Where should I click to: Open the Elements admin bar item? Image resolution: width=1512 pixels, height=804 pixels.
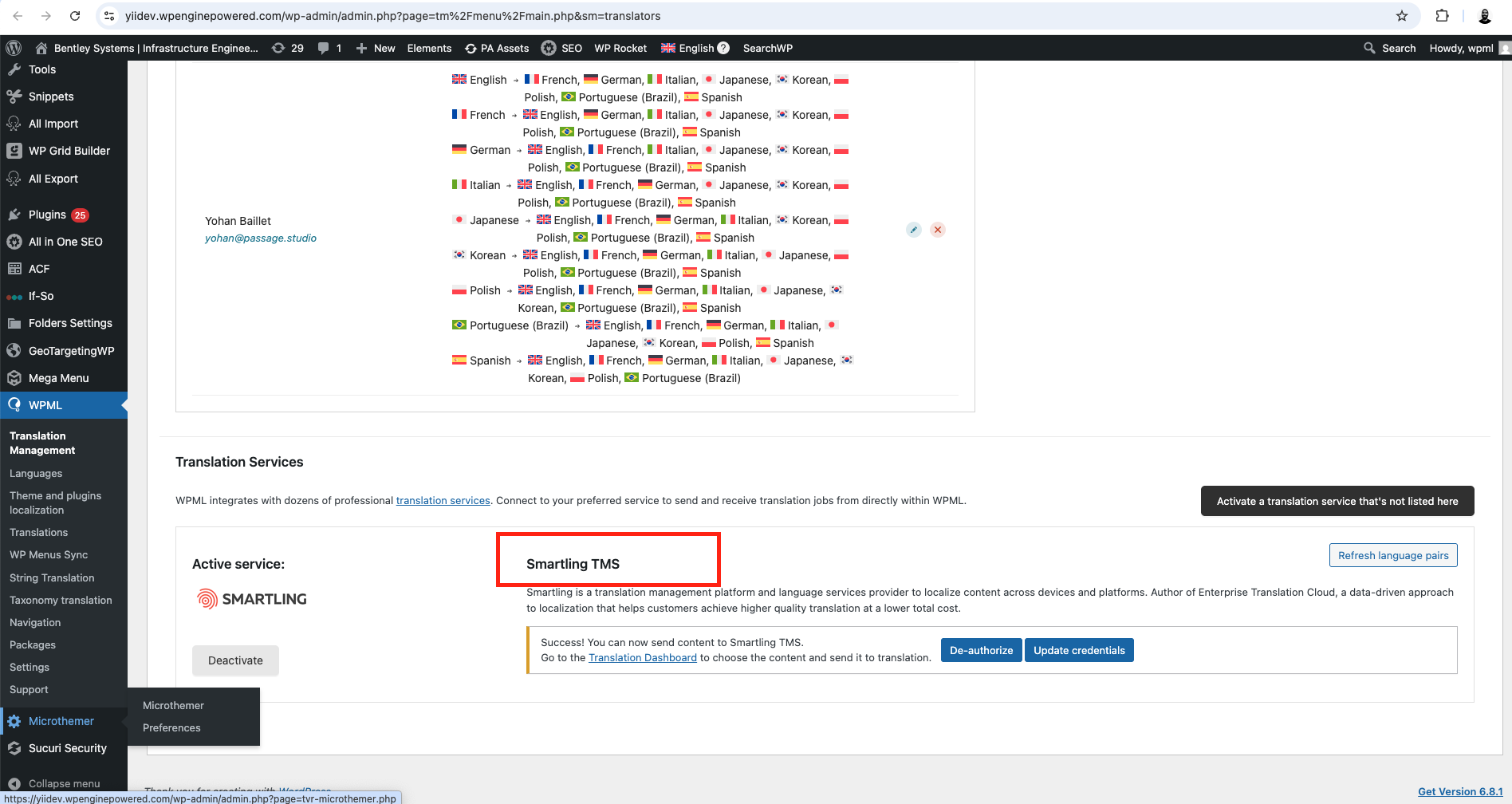coord(429,48)
